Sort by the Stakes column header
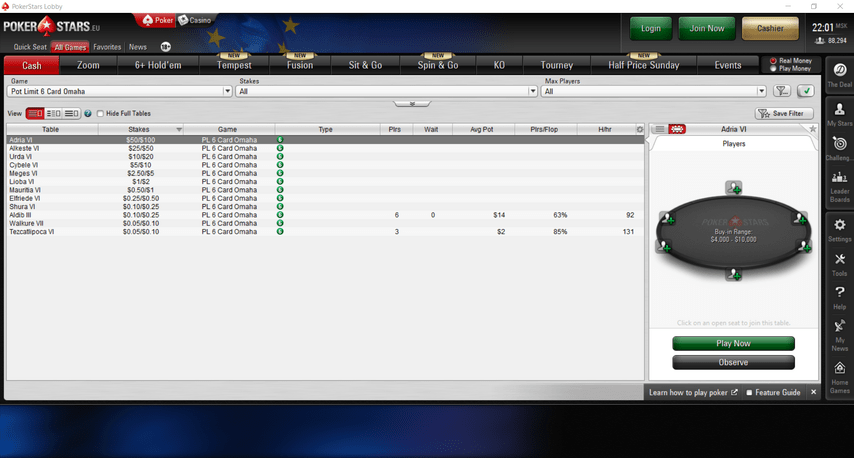The height and width of the screenshot is (458, 854). (140, 130)
